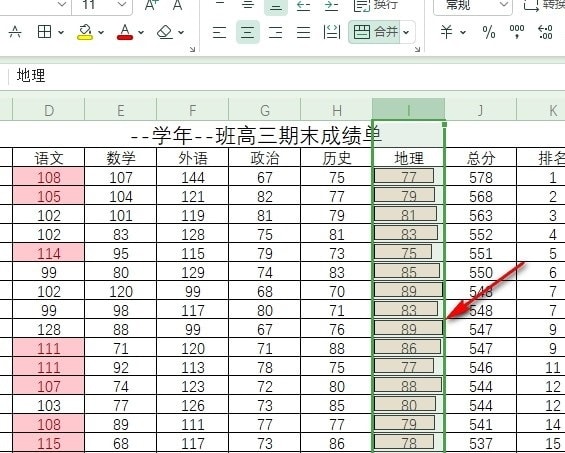The image size is (565, 453).
Task: Click the eraser clear-formatting icon
Action: point(165,32)
